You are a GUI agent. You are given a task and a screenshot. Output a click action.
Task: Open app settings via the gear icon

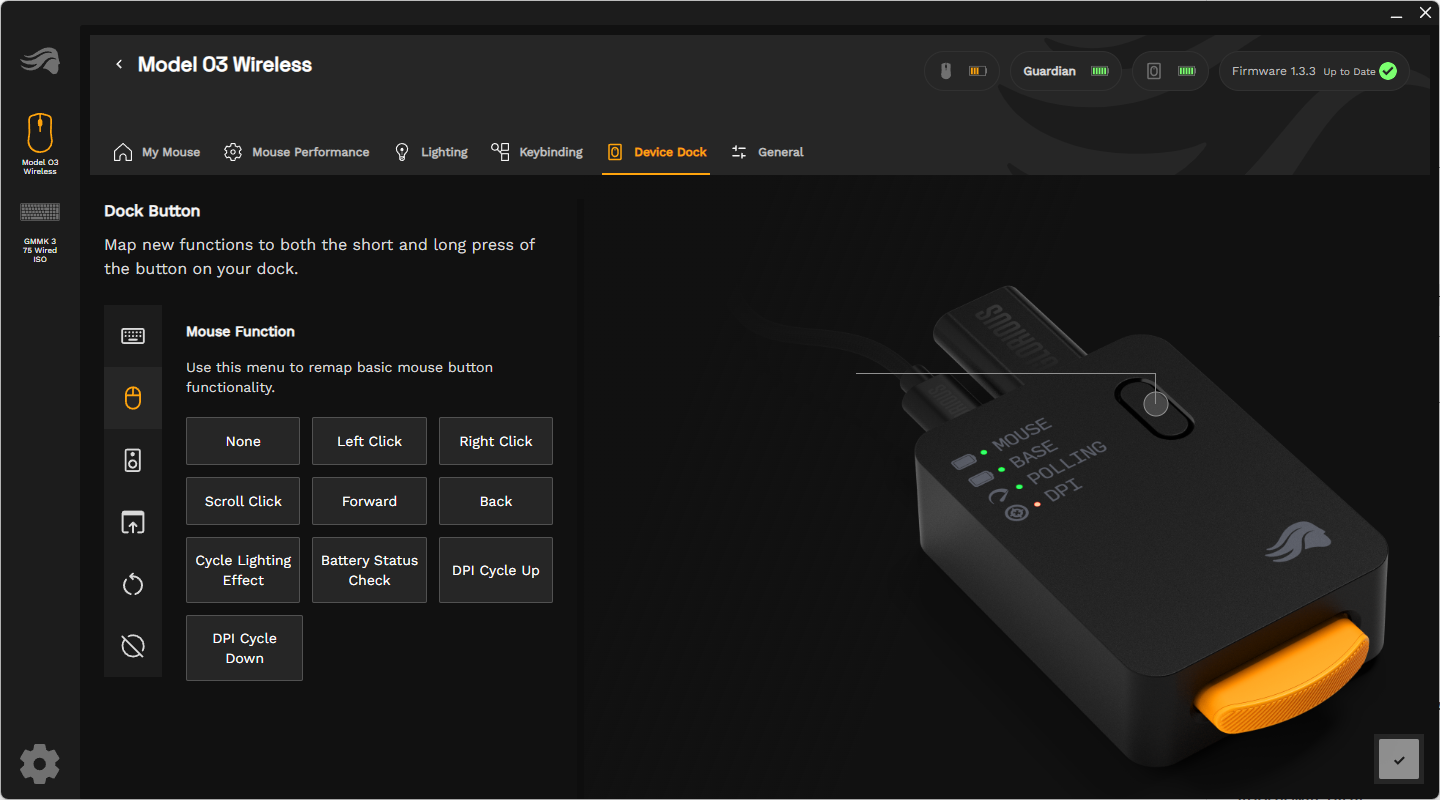point(40,764)
